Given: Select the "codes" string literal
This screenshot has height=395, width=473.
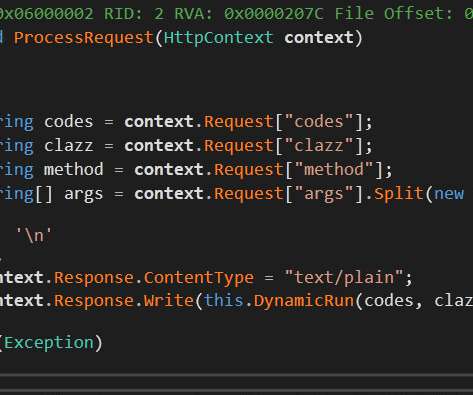Looking at the screenshot, I should point(319,121).
